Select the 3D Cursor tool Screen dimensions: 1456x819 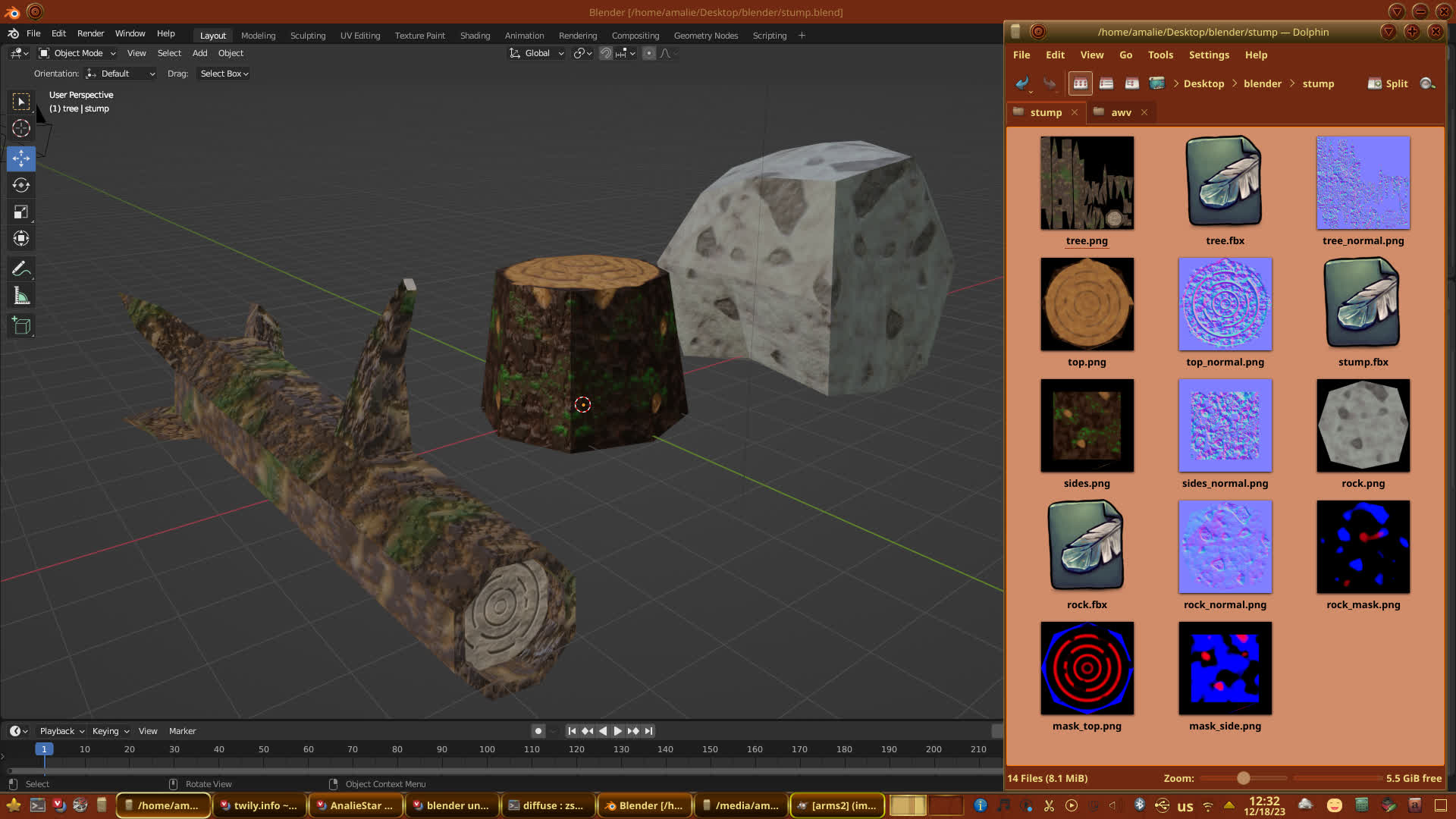[21, 128]
